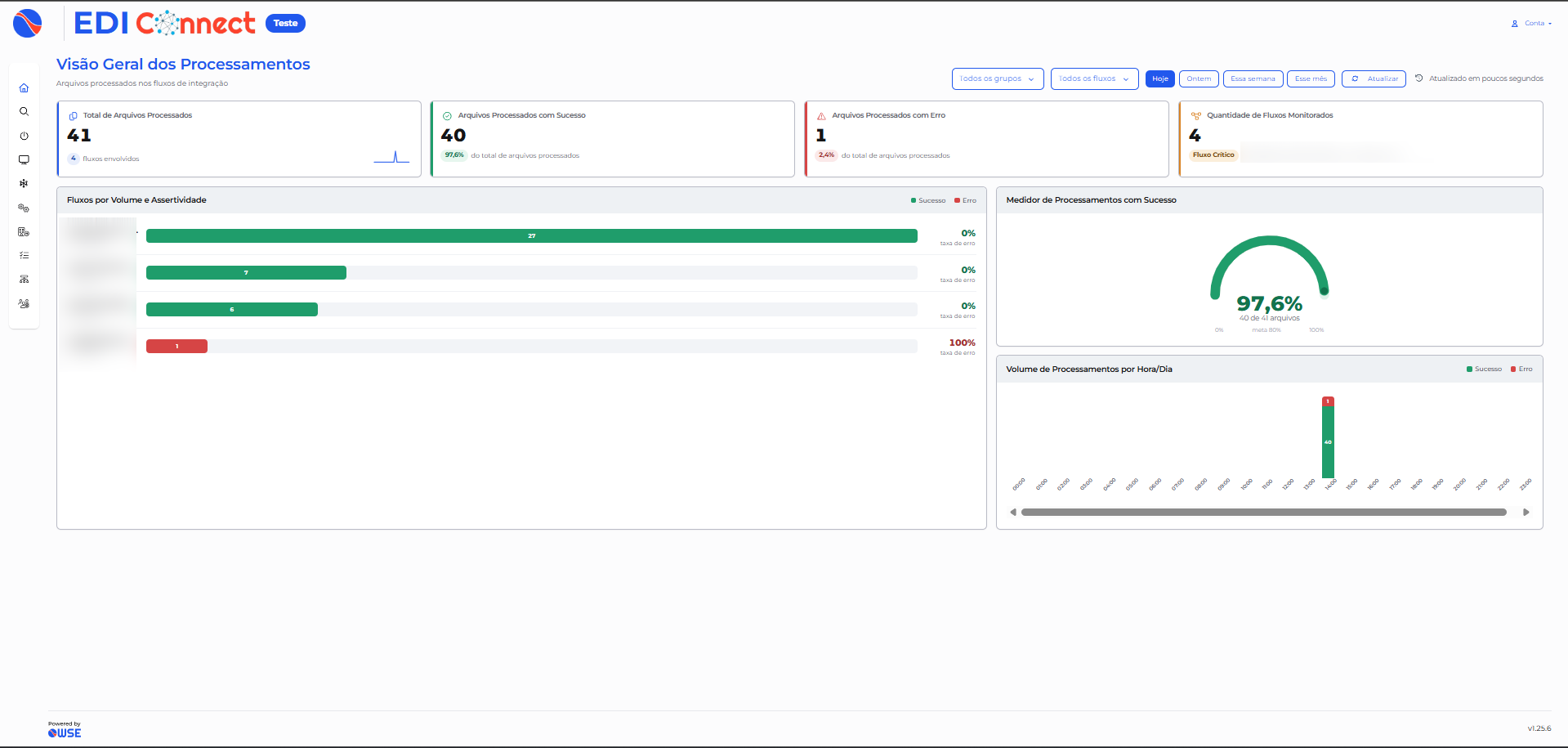Click the red bar showing 1 error
The image size is (1568, 748).
(176, 346)
